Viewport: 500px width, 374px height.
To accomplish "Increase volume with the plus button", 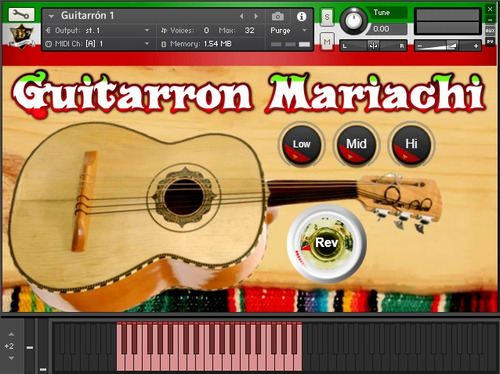I will (476, 46).
